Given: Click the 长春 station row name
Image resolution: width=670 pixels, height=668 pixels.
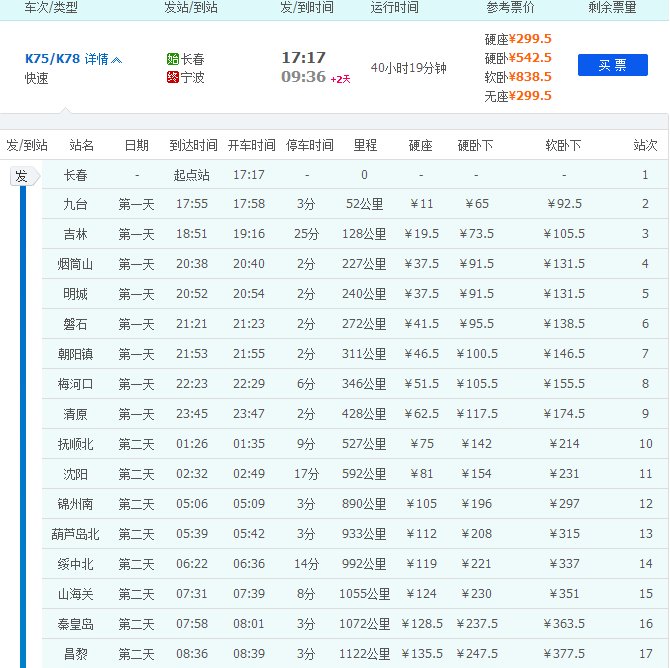Looking at the screenshot, I should pyautogui.click(x=76, y=175).
